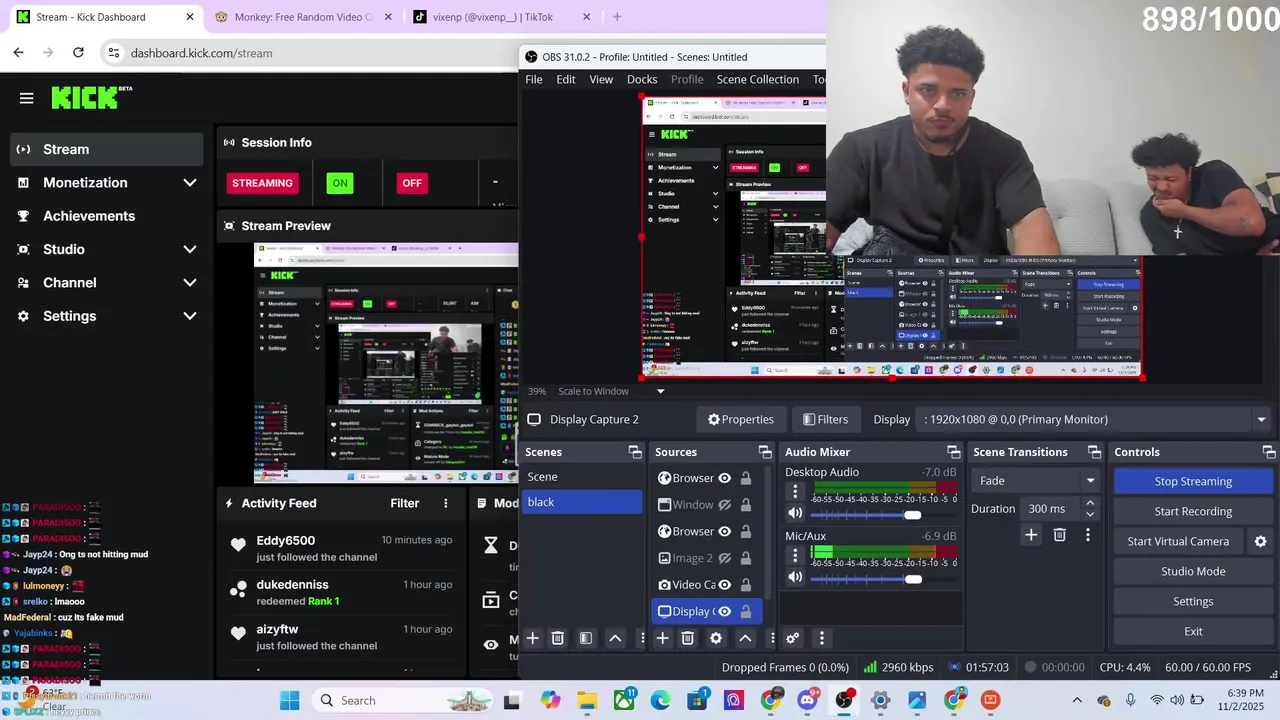The height and width of the screenshot is (720, 1280).
Task: Remove selected scene with Scenes trash icon
Action: [558, 638]
